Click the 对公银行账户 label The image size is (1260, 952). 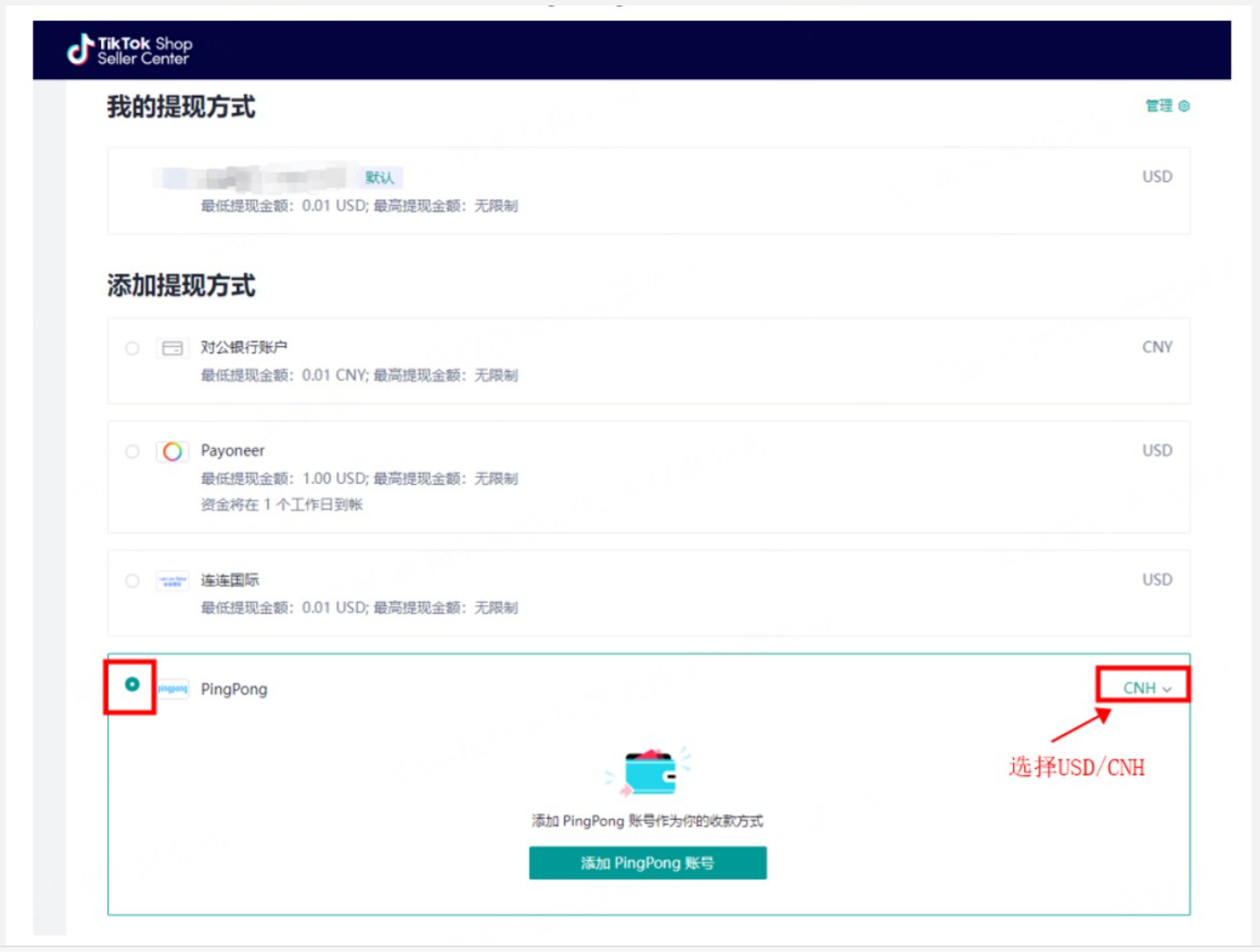coord(244,347)
